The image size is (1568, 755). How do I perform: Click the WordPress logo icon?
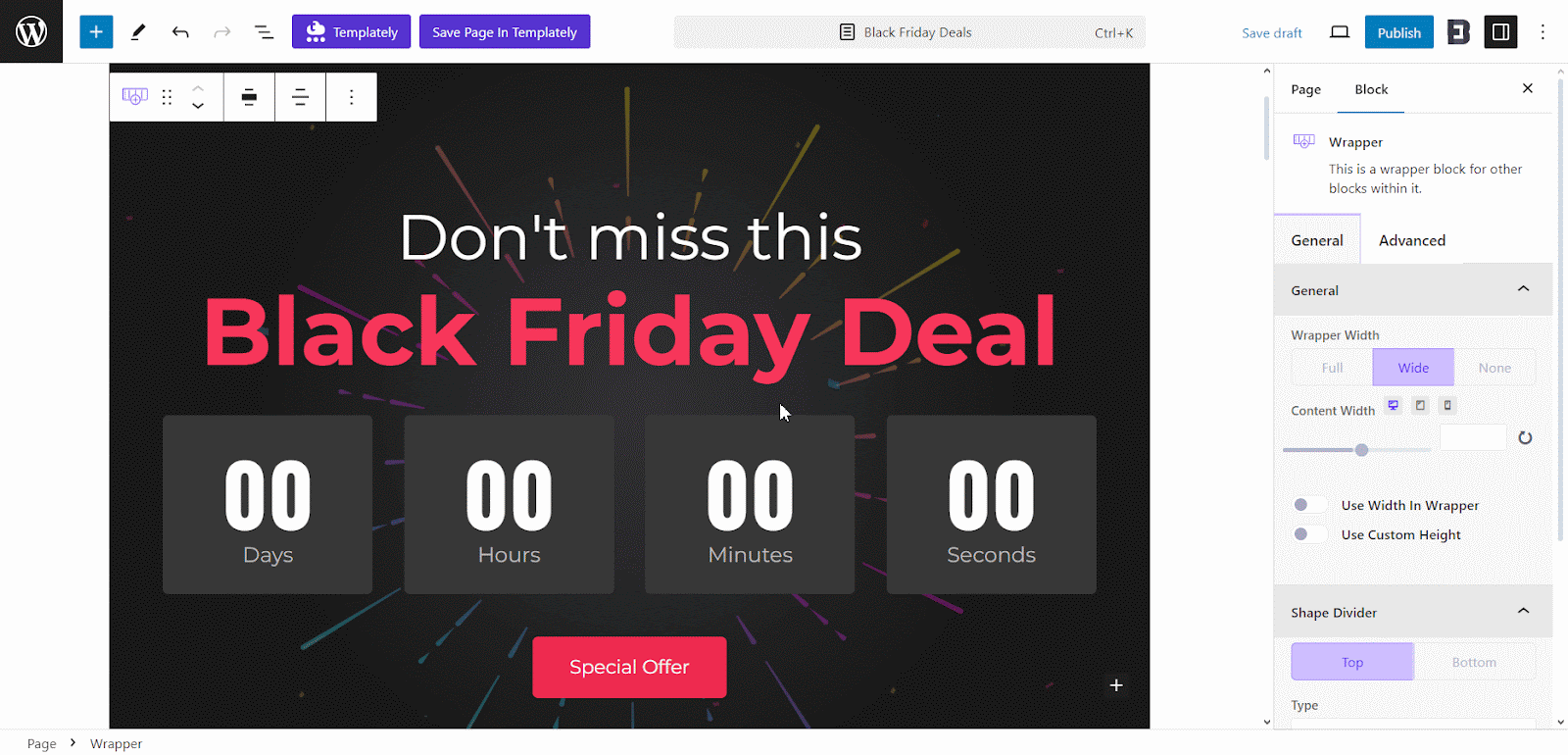click(31, 31)
